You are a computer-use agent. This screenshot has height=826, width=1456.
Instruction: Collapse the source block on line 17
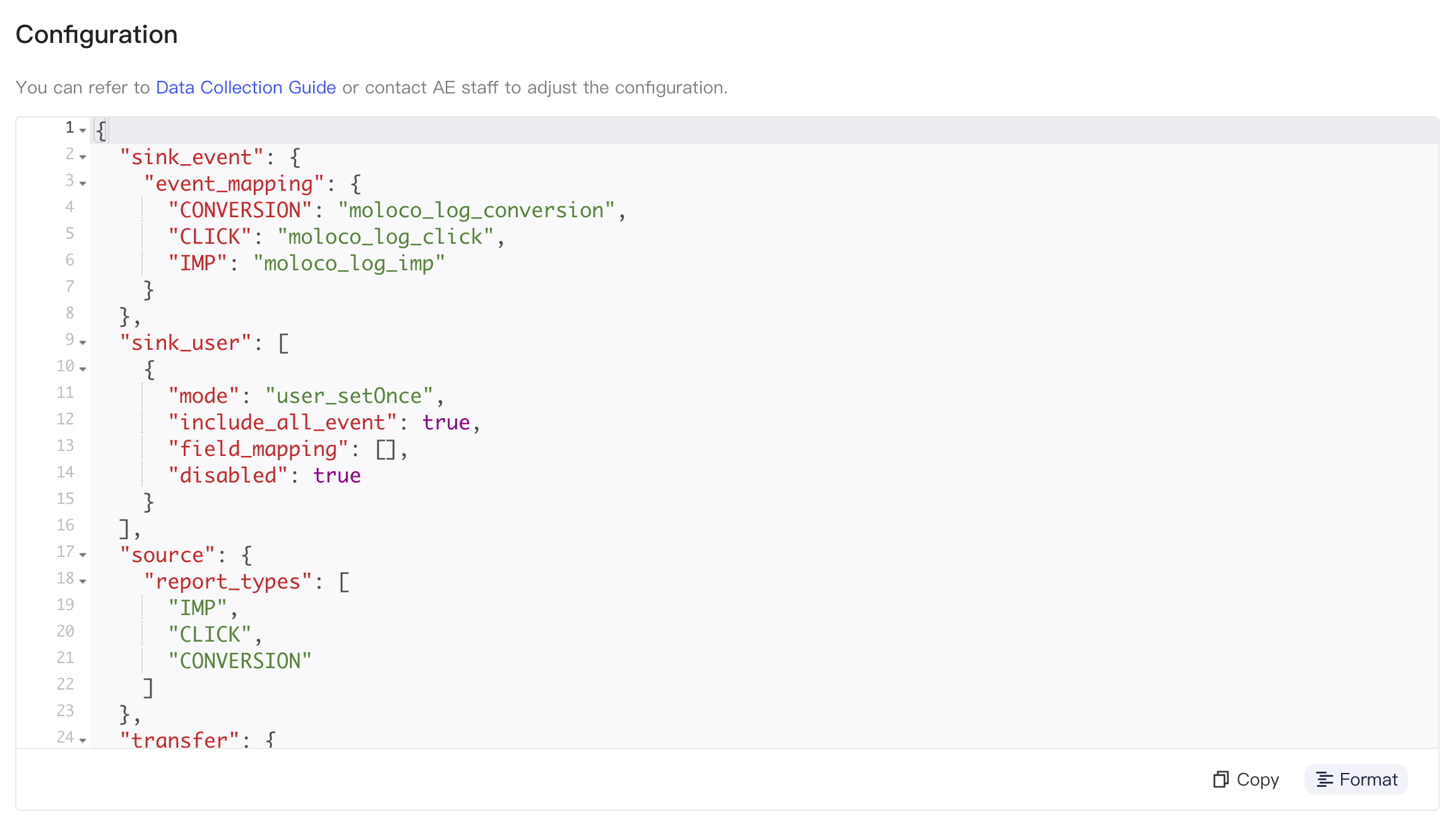click(83, 554)
